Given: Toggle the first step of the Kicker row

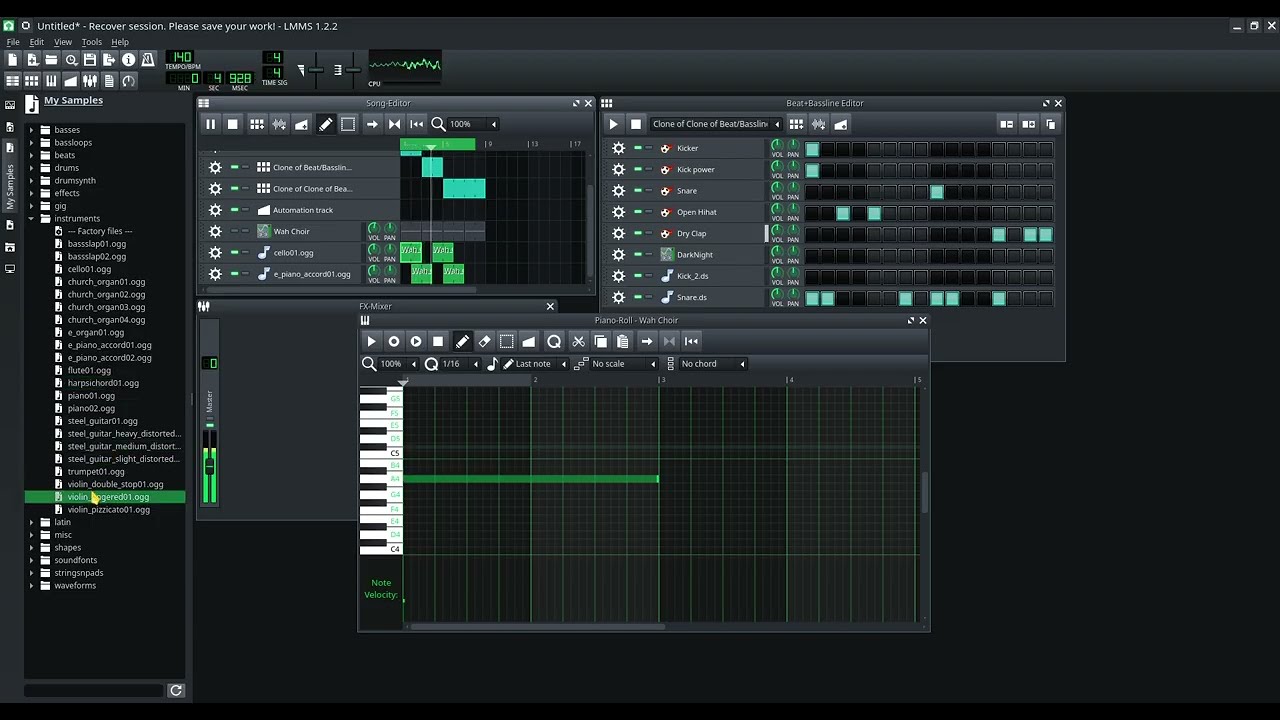Looking at the screenshot, I should [812, 149].
